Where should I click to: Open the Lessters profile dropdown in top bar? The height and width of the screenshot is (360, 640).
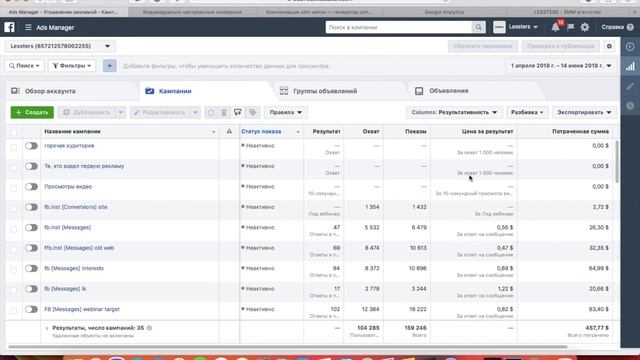click(523, 27)
